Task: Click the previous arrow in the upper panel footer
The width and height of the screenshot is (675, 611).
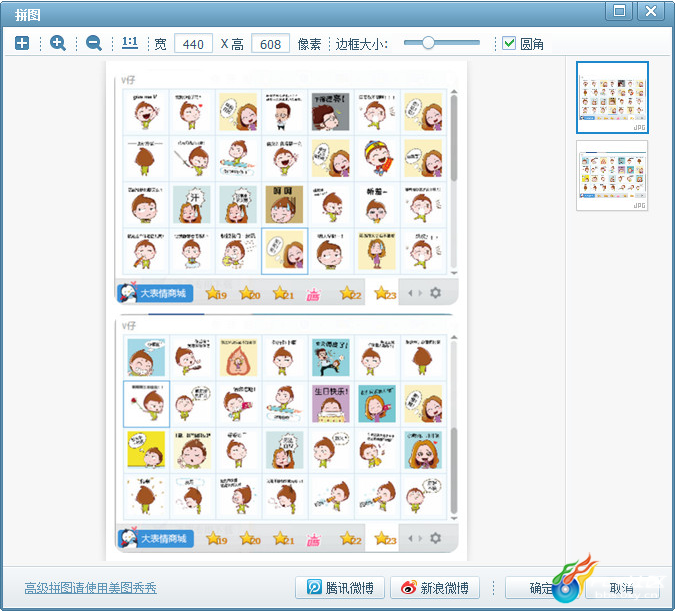Action: (x=410, y=293)
